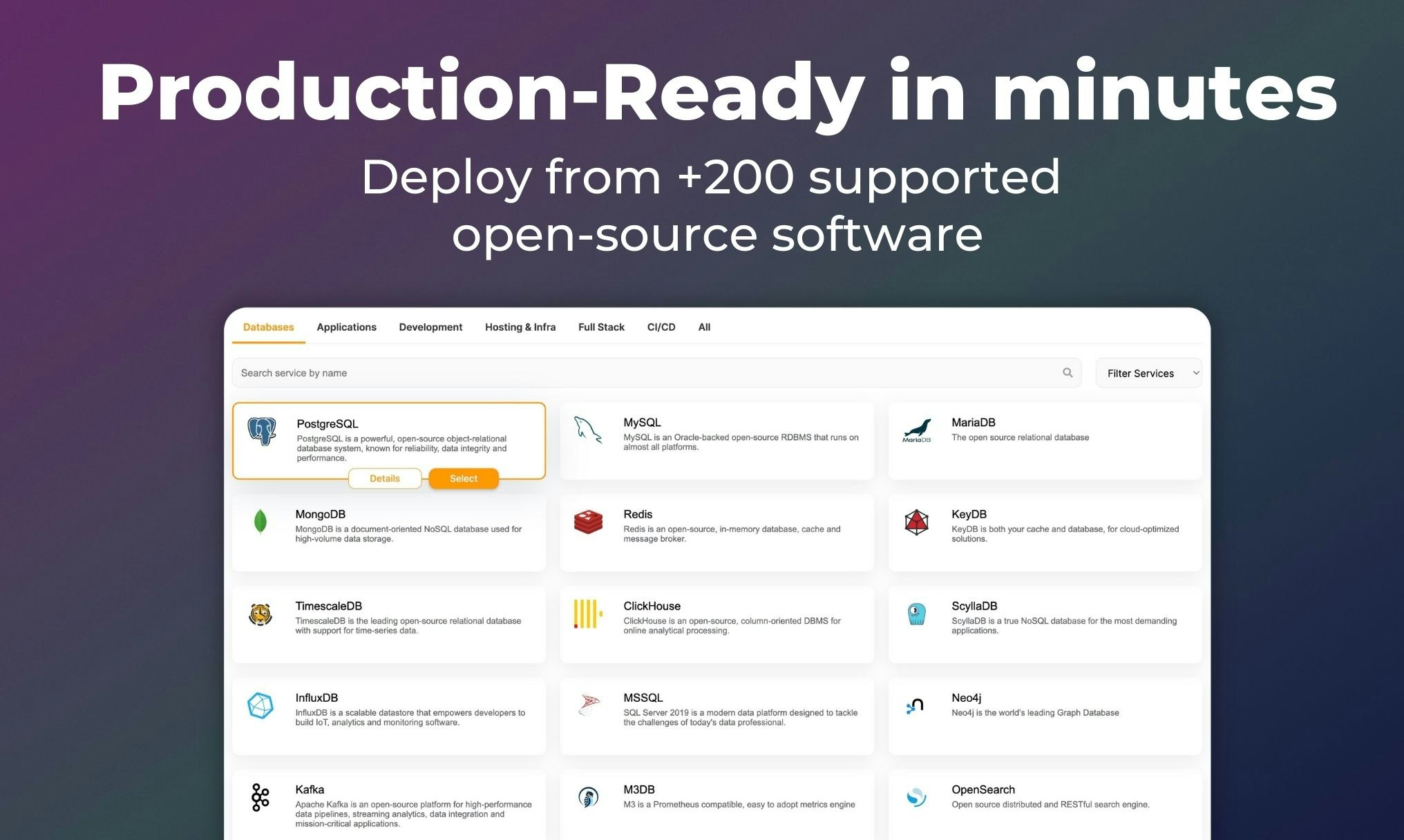Click the Neo4j icon

point(915,705)
